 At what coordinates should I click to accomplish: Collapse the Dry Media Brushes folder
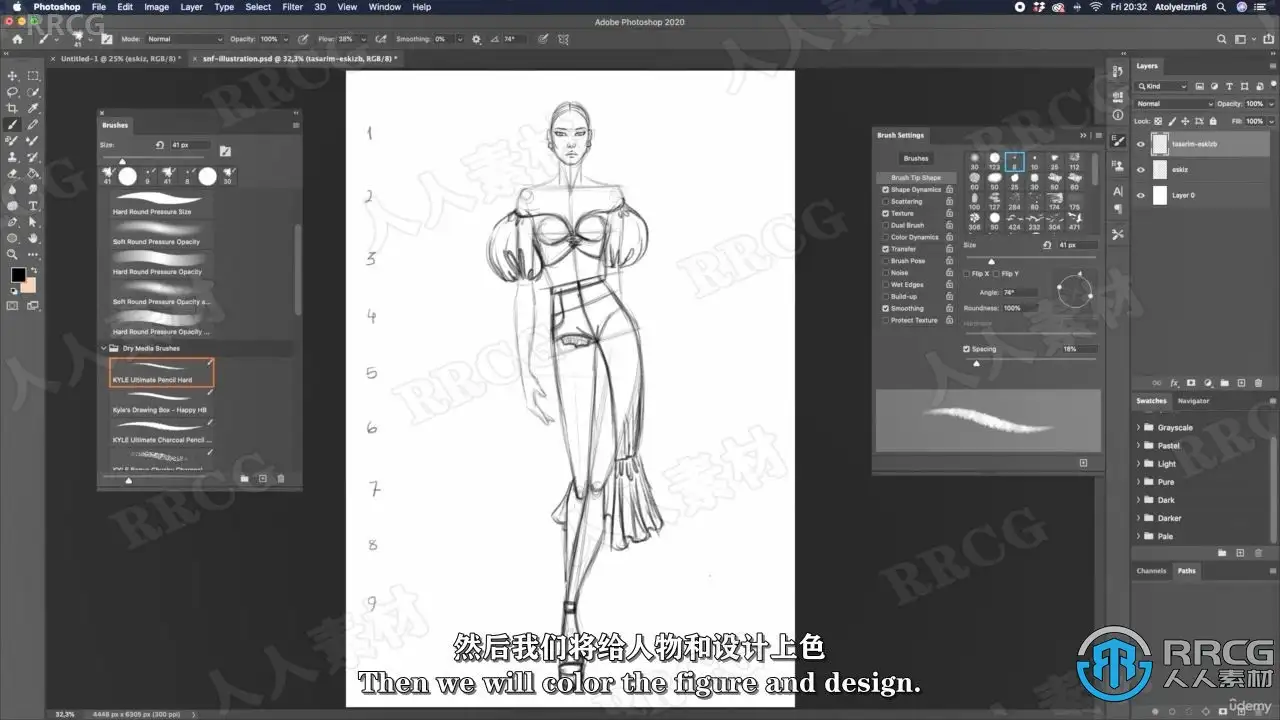tap(104, 348)
